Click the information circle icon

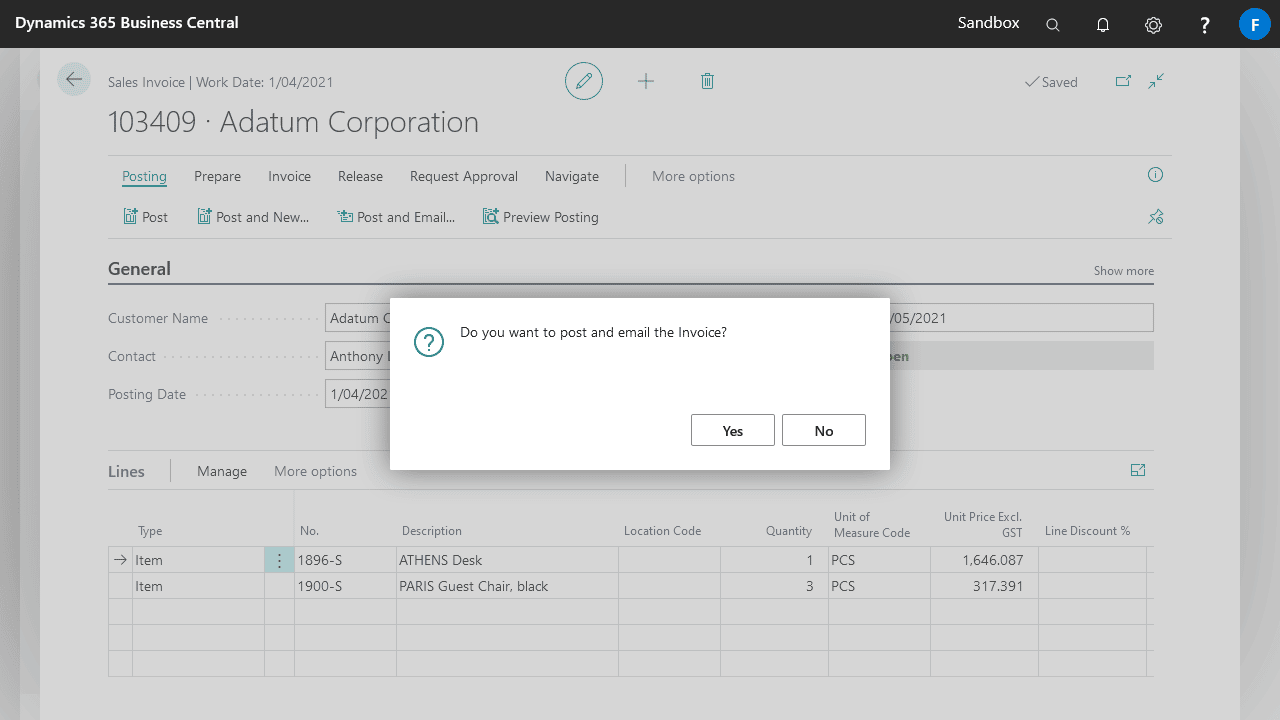click(1155, 175)
